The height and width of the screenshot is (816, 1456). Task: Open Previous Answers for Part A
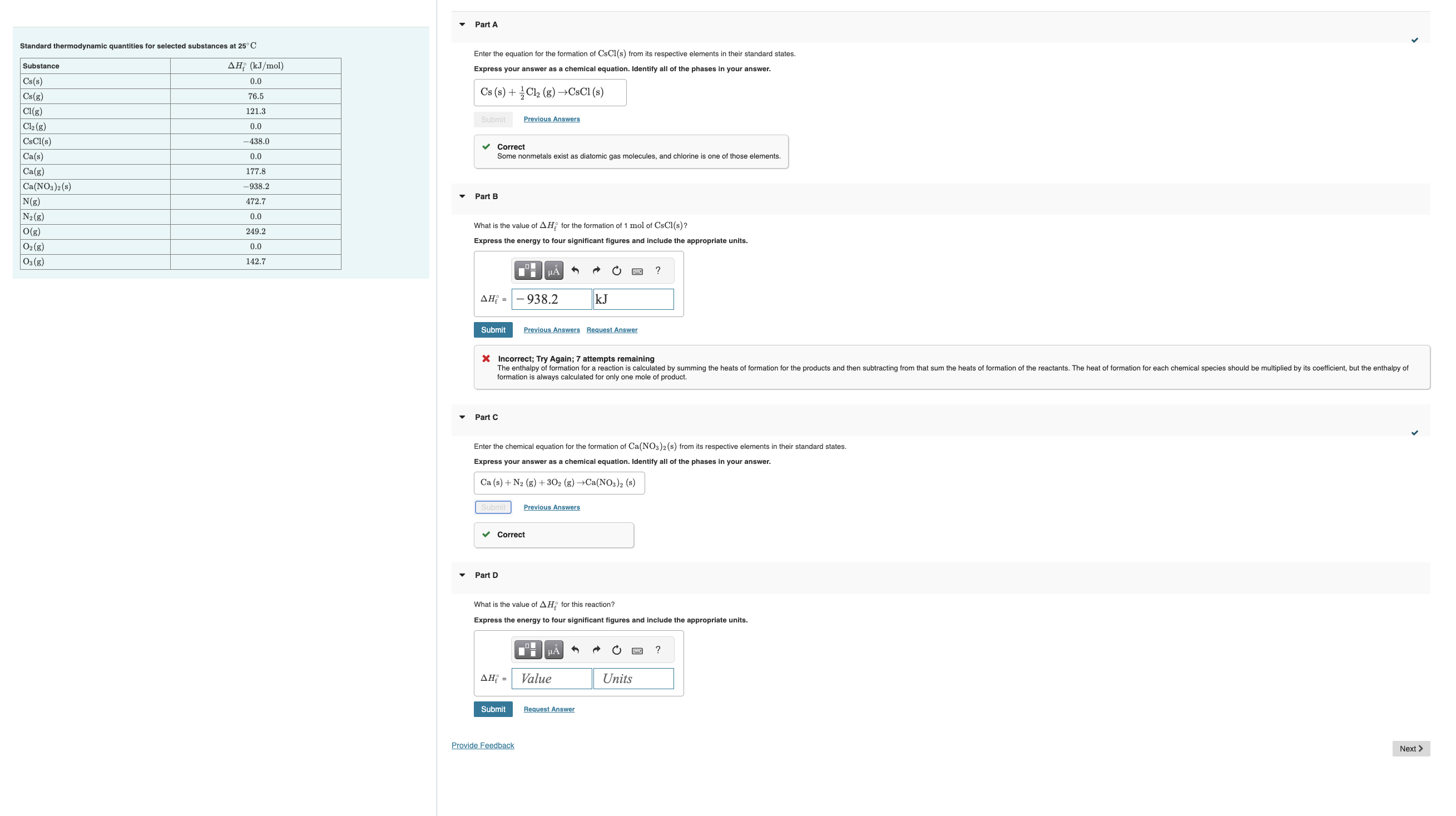pos(551,120)
